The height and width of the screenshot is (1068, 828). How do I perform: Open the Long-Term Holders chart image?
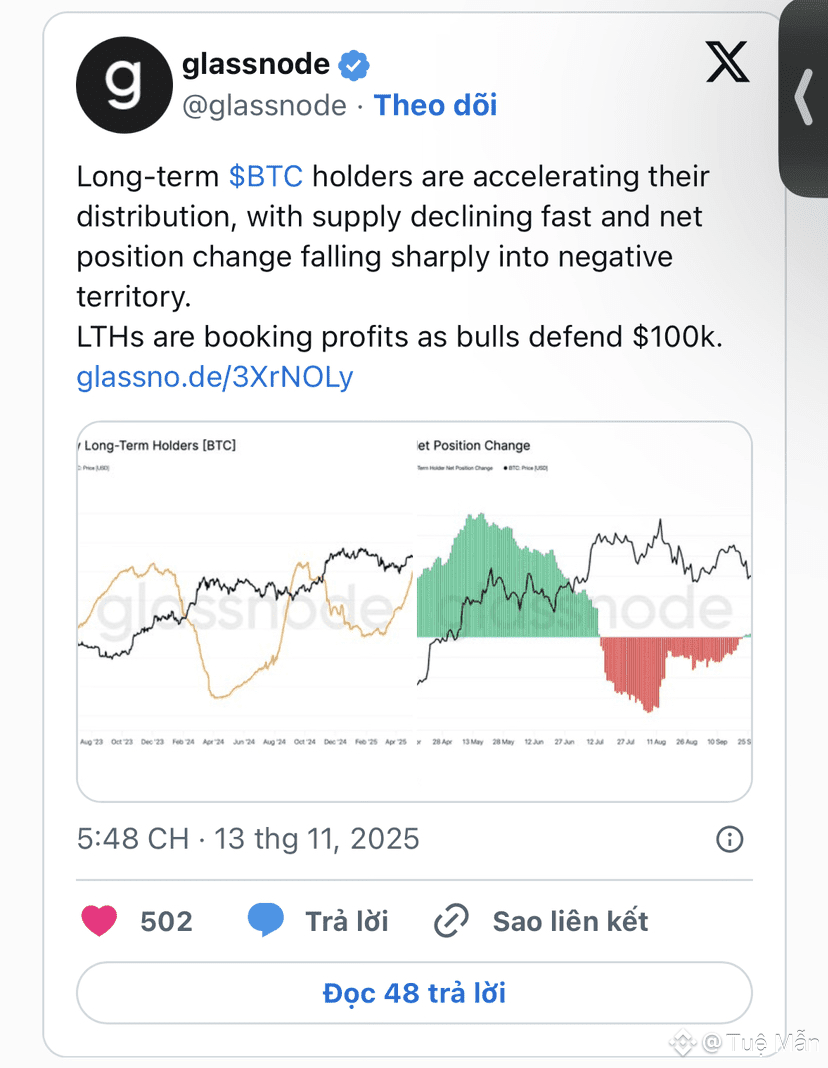pos(246,611)
